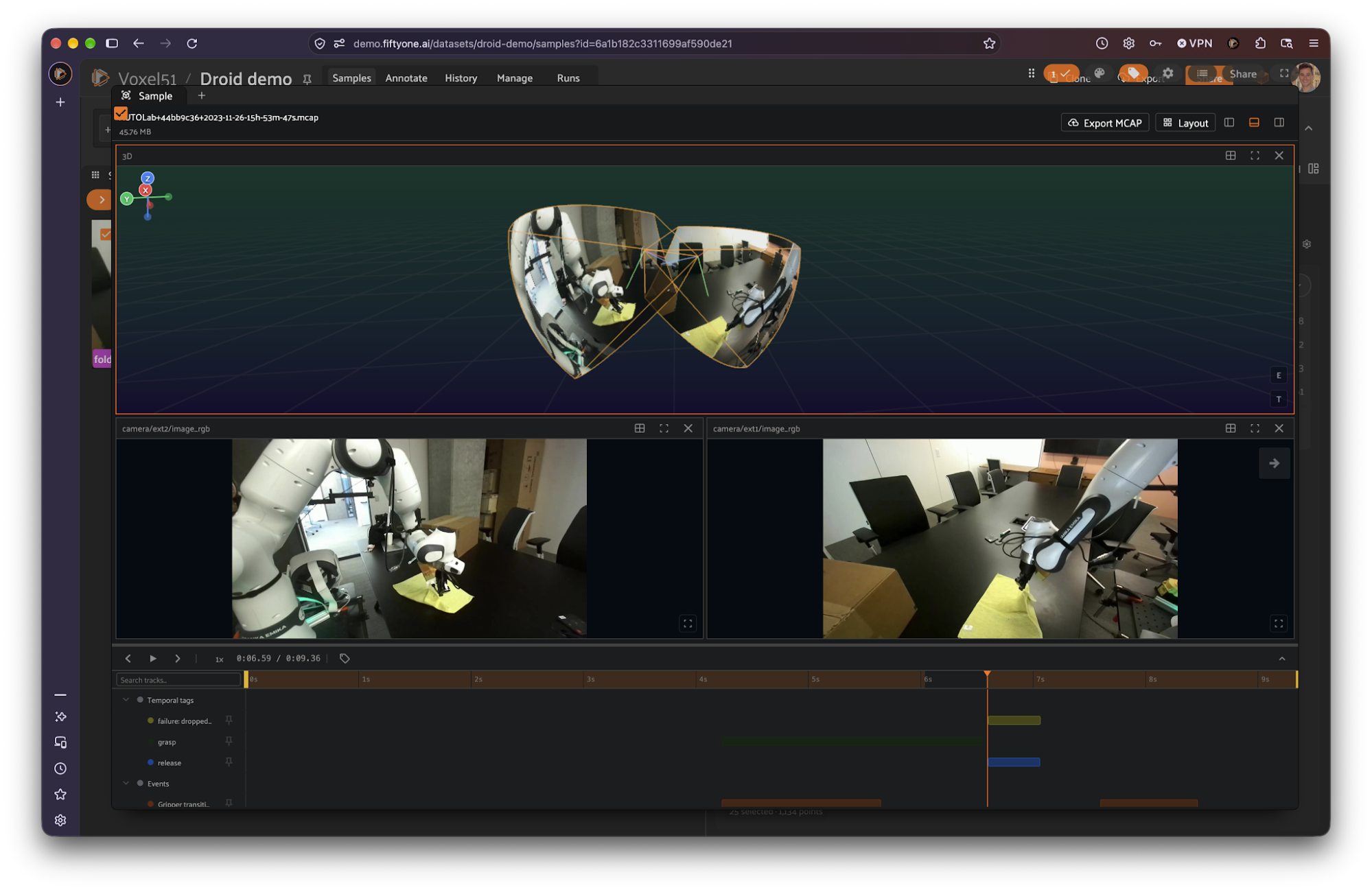Open the Runs tab
1372x892 pixels.
[568, 78]
